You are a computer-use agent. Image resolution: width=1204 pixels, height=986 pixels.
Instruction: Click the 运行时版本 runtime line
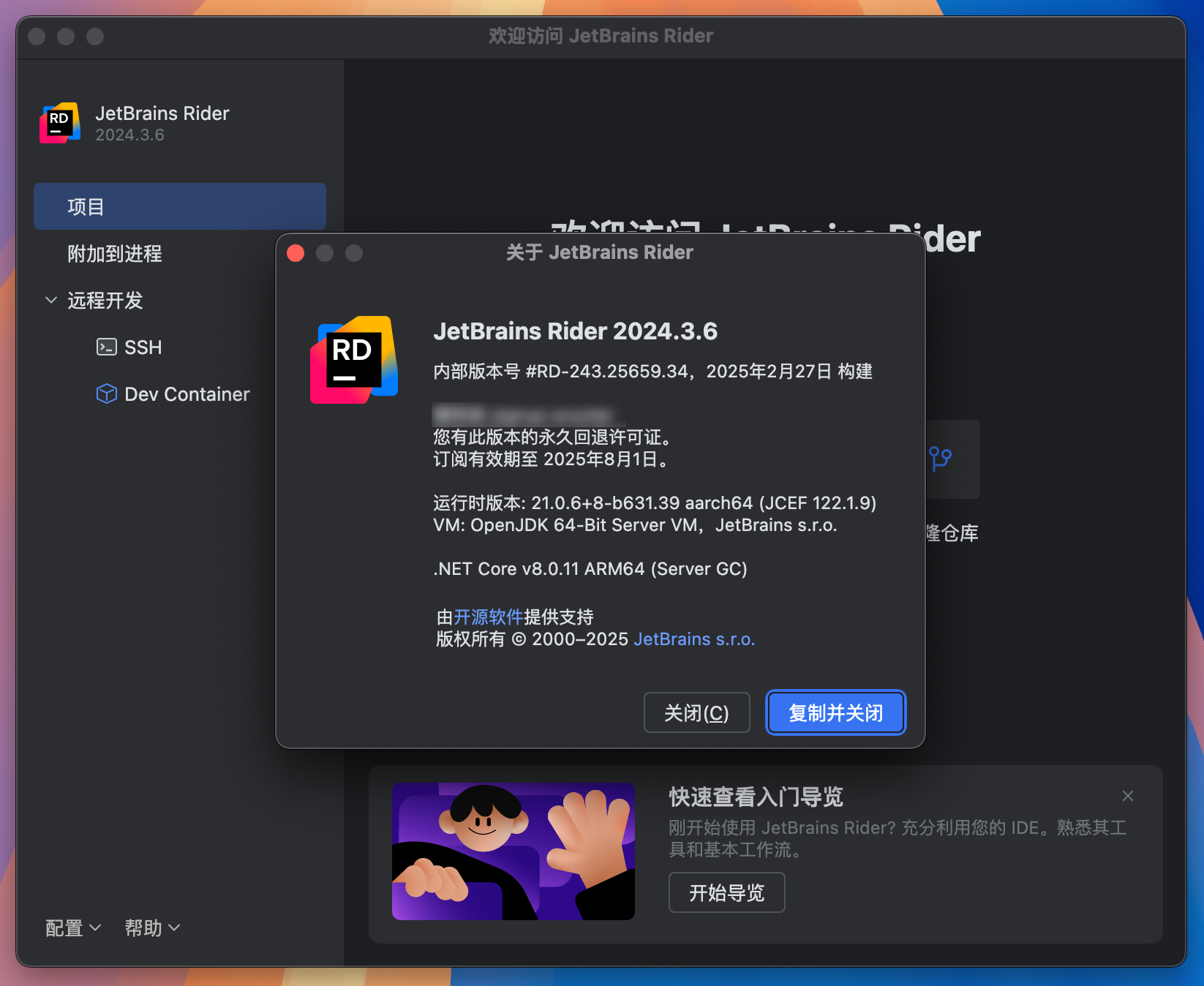point(655,503)
